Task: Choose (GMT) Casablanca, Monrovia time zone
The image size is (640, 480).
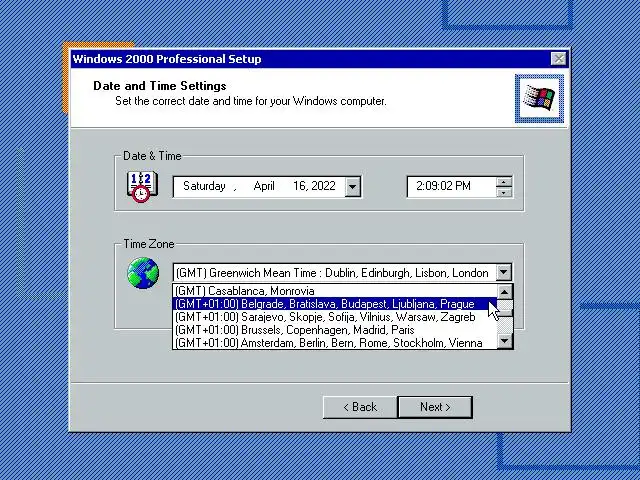Action: point(335,291)
